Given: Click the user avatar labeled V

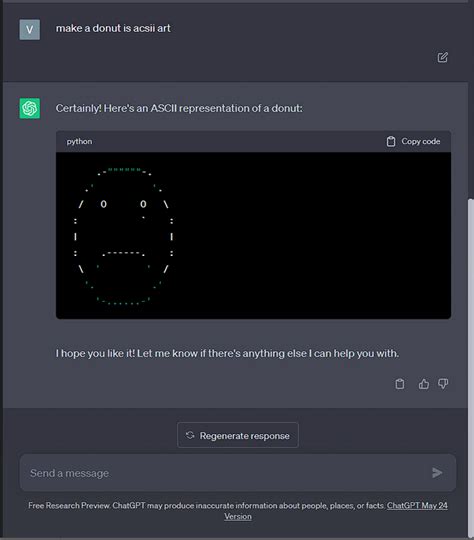Looking at the screenshot, I should point(30,29).
